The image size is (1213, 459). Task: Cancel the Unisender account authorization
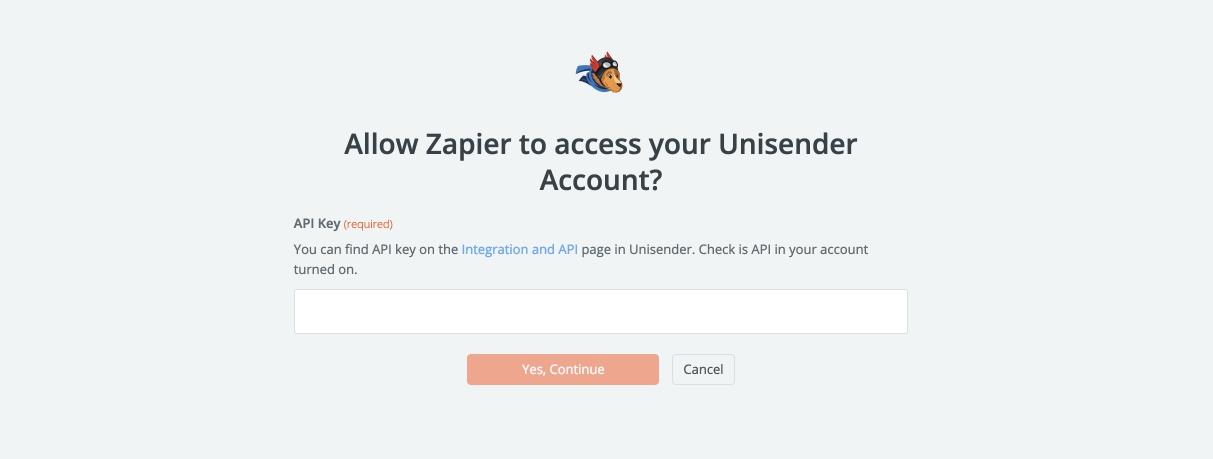703,369
